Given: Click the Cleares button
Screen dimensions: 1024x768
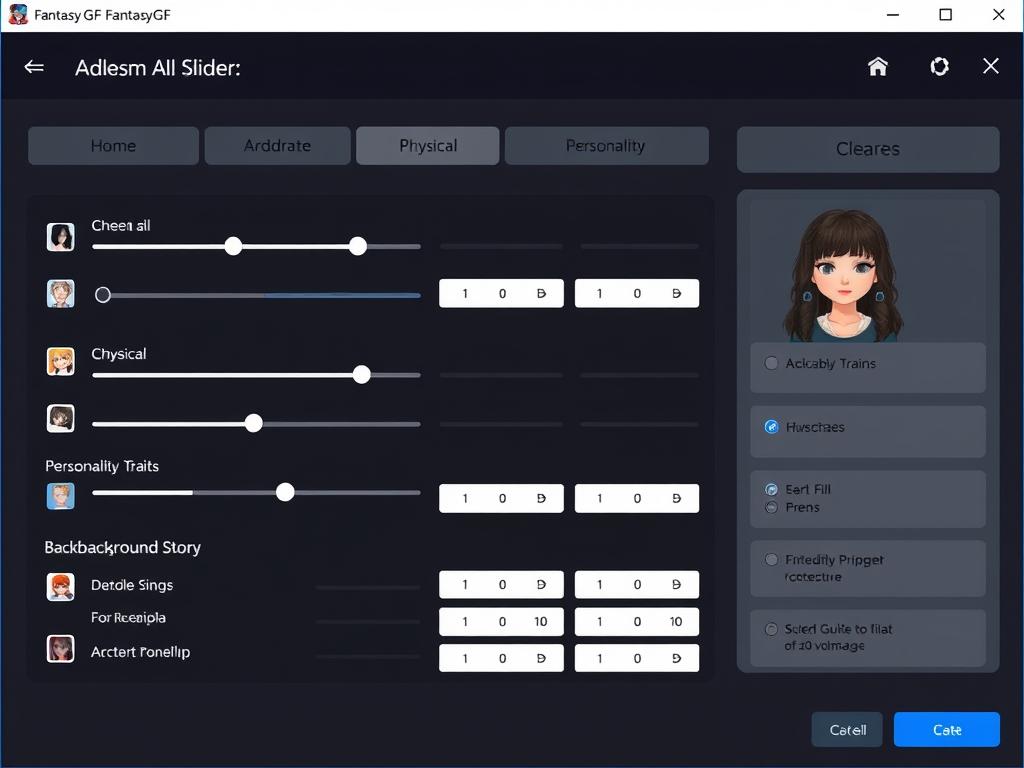Looking at the screenshot, I should pos(868,150).
